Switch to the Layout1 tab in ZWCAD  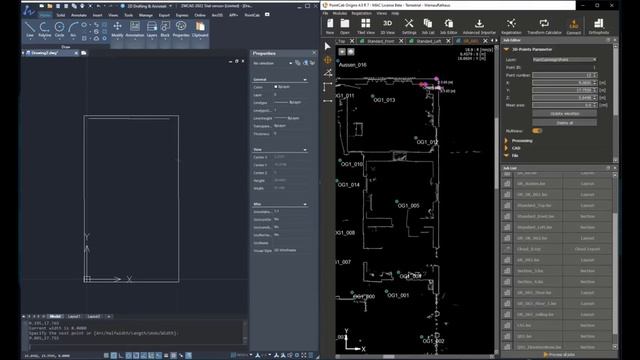point(74,316)
